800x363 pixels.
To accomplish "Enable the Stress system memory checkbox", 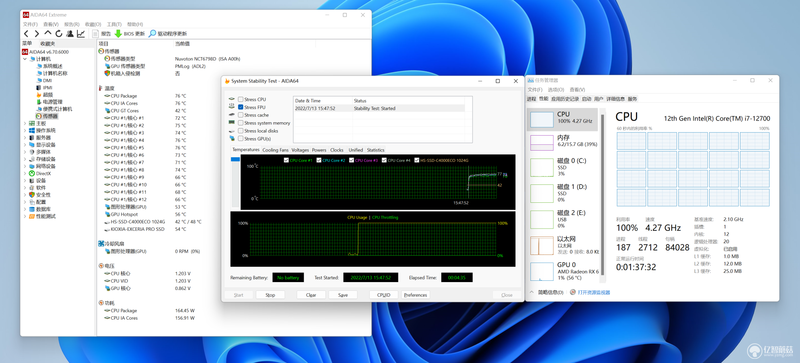I will pos(241,123).
